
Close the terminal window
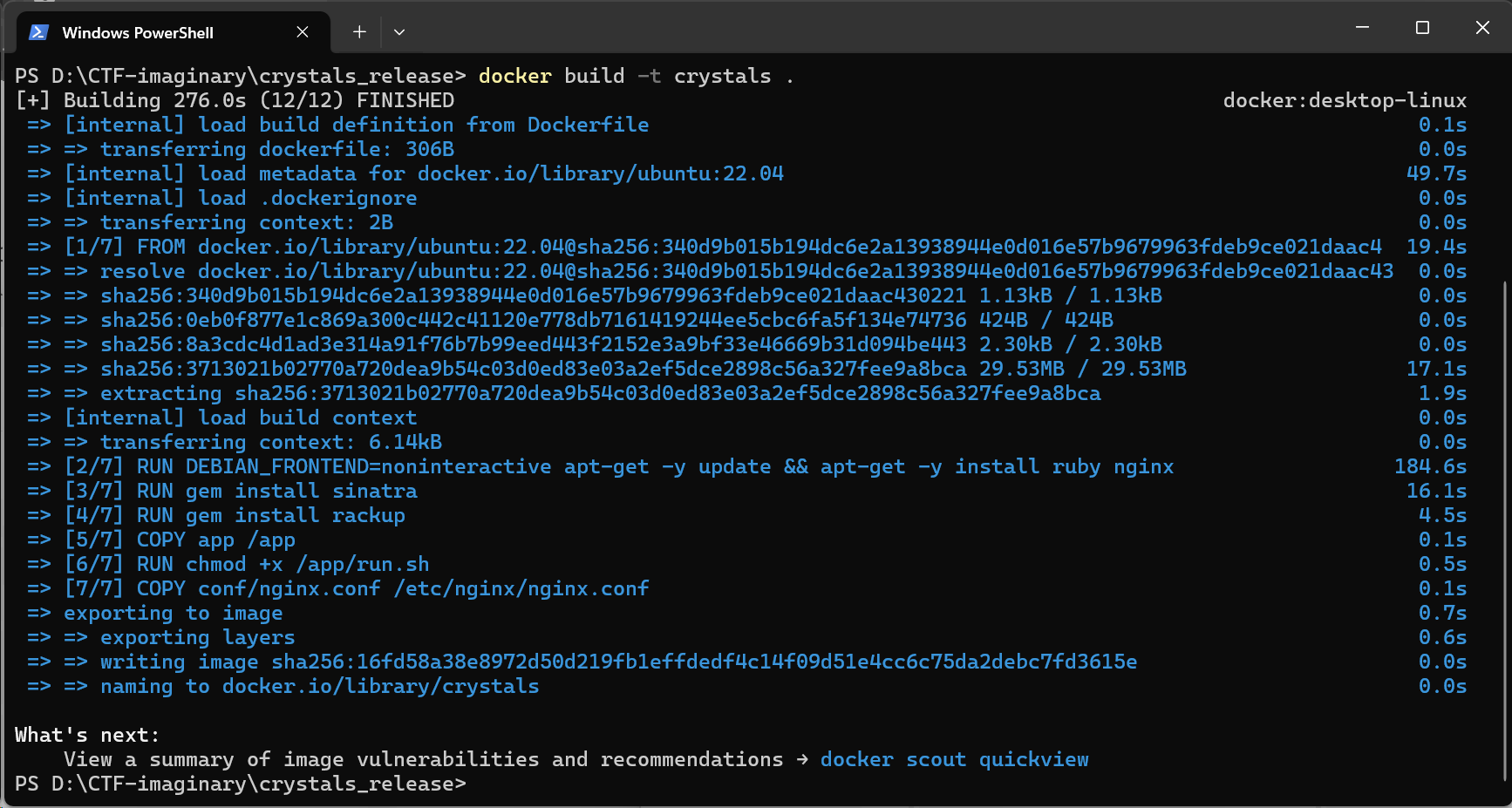[x=1482, y=28]
